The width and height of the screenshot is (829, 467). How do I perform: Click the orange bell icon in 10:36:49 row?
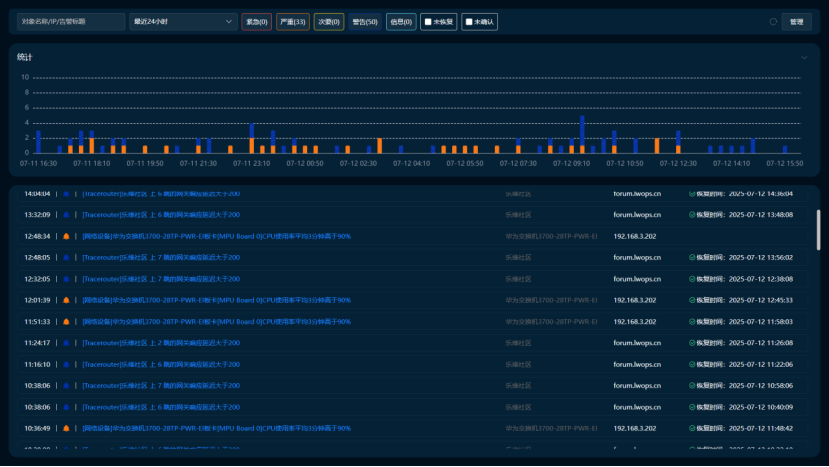tap(66, 428)
